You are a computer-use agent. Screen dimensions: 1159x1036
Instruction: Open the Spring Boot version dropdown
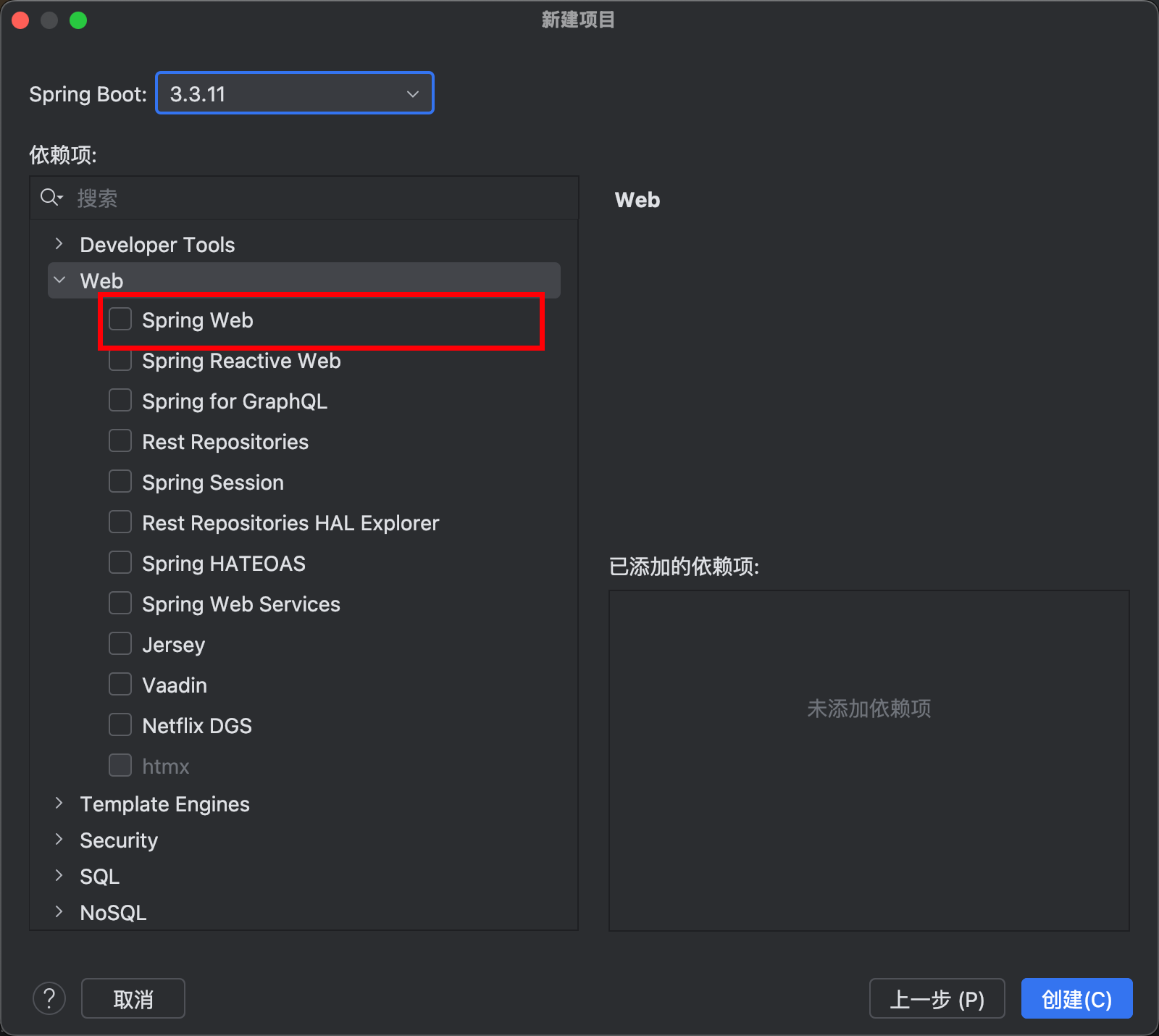[295, 93]
